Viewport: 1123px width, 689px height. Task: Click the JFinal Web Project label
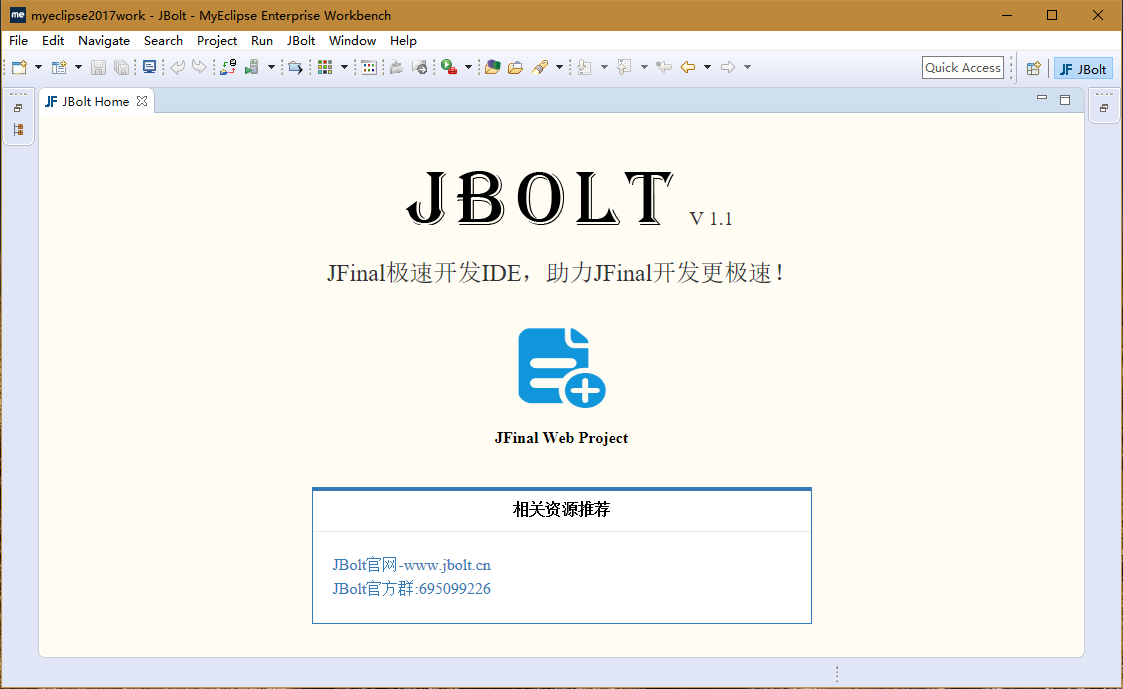tap(562, 438)
